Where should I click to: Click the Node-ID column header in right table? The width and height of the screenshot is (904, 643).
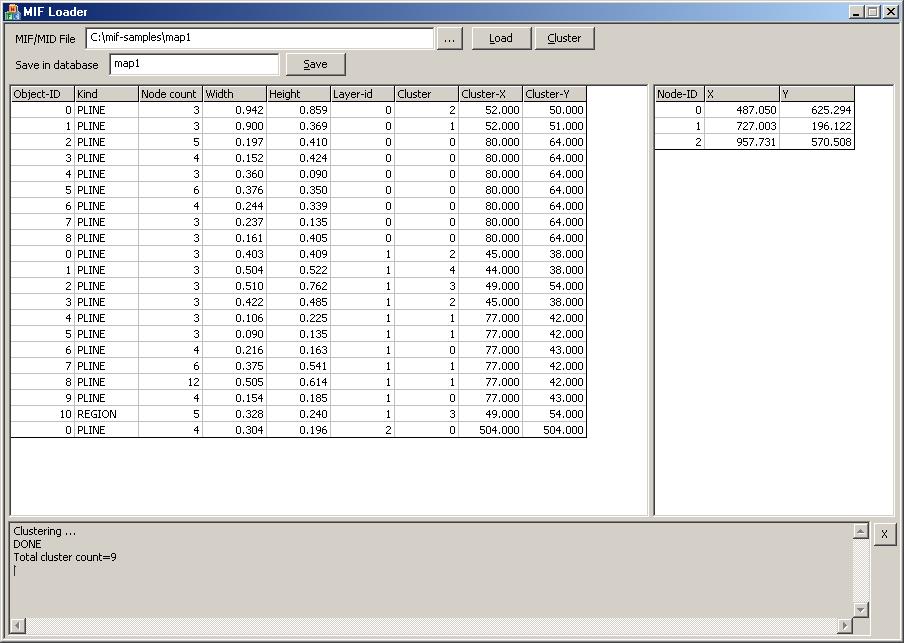pyautogui.click(x=679, y=94)
